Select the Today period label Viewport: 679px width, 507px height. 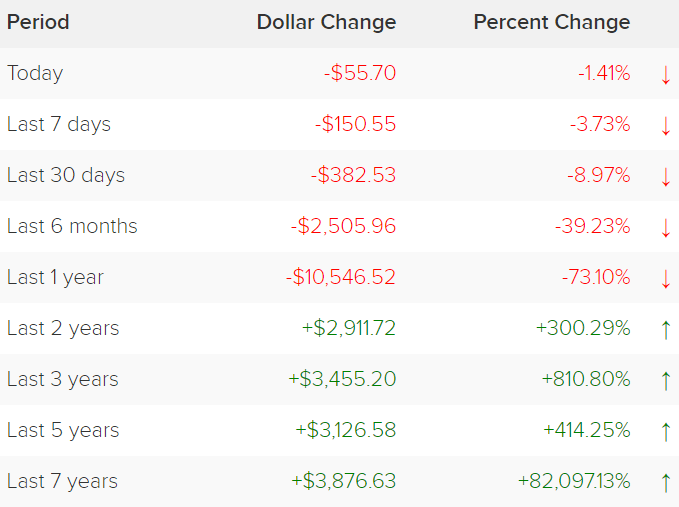[x=35, y=73]
